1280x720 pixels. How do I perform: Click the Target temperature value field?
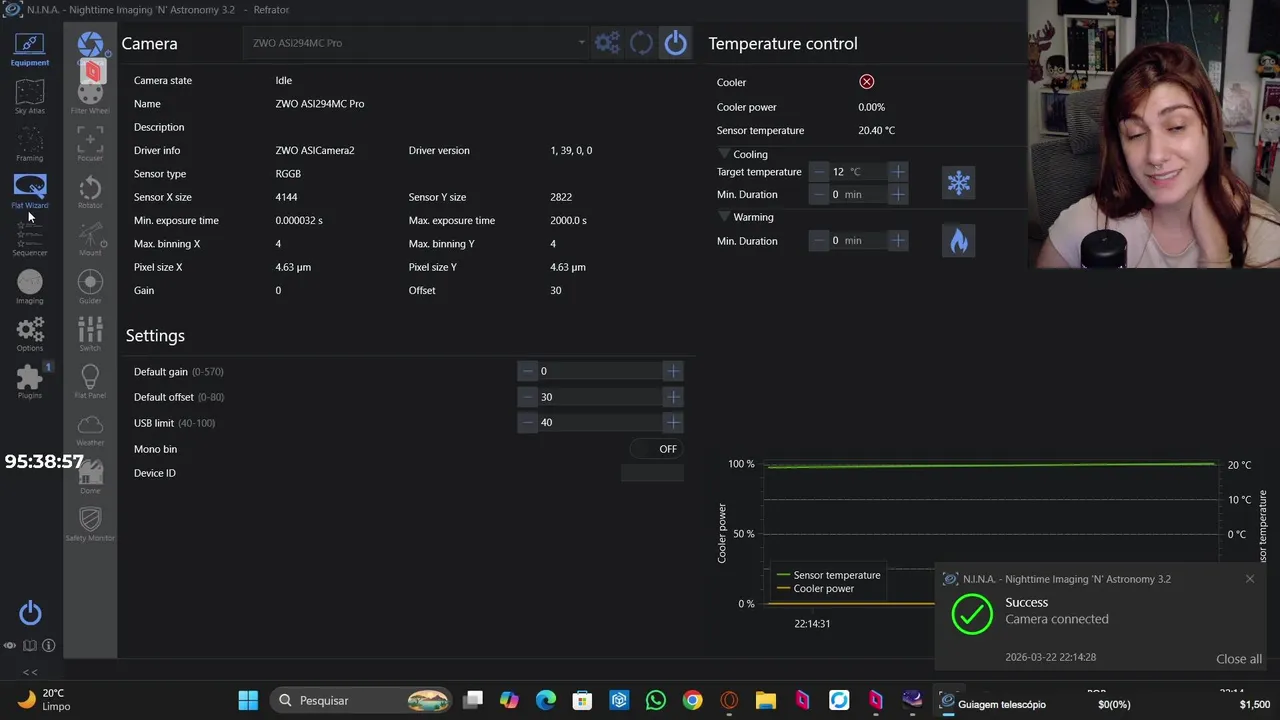(x=859, y=172)
